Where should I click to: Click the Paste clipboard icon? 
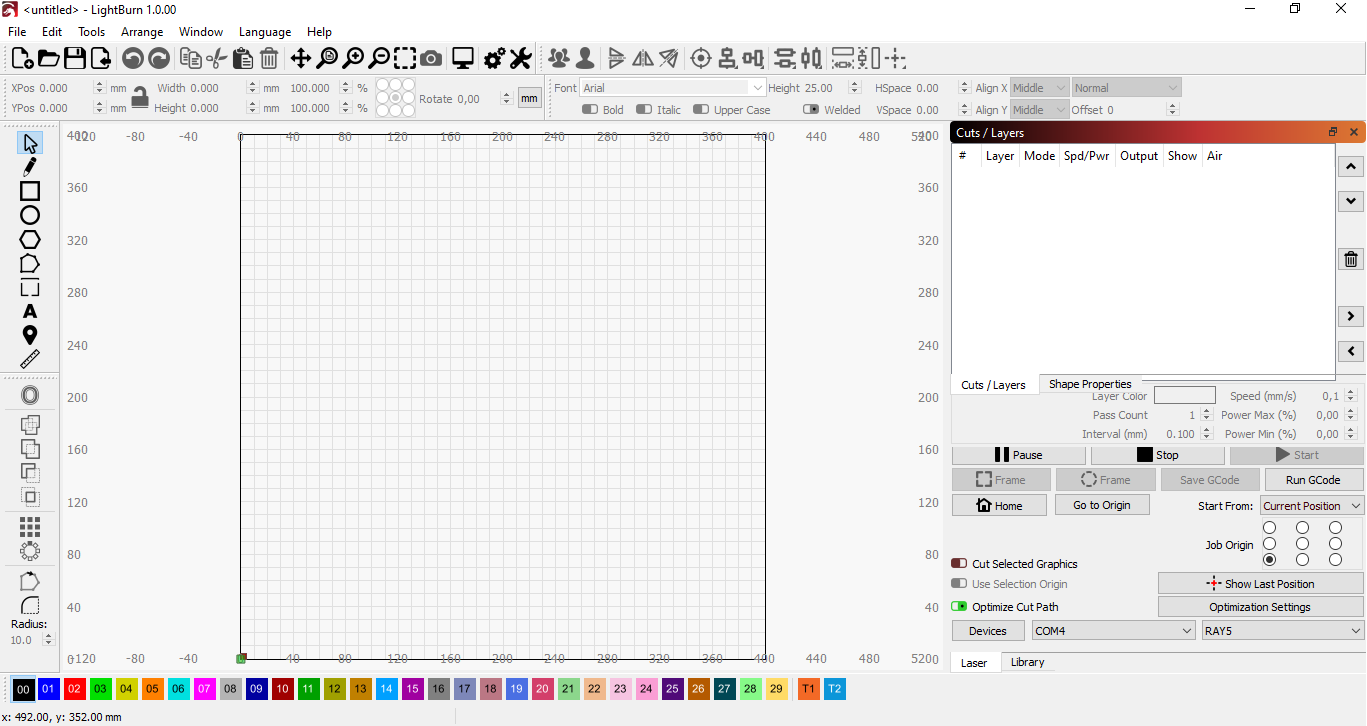point(242,58)
